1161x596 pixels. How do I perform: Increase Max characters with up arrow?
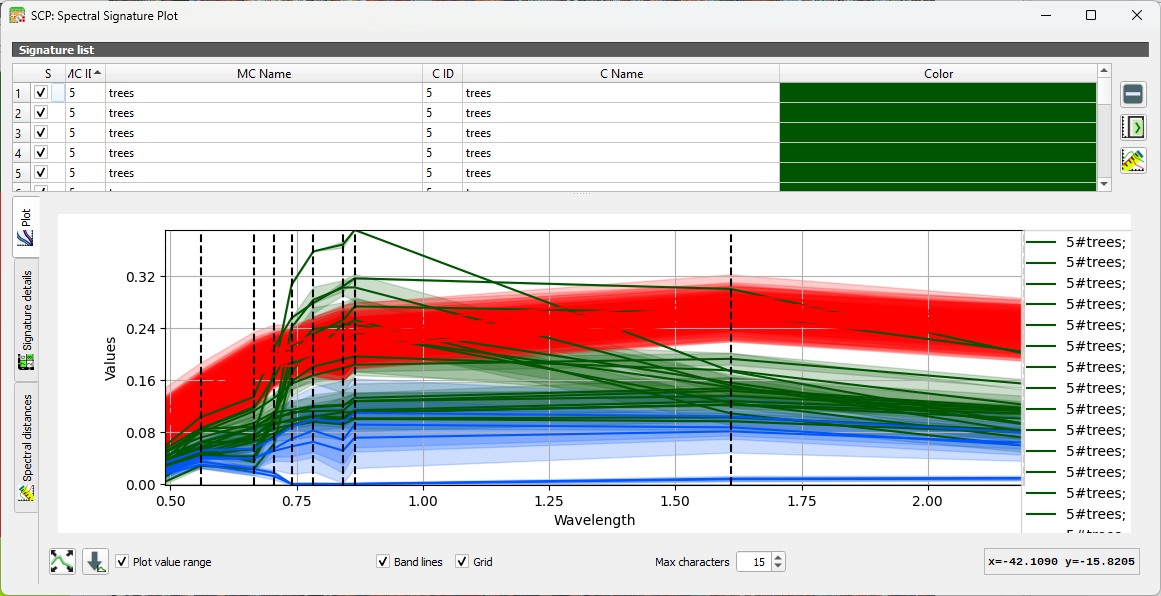tap(778, 557)
